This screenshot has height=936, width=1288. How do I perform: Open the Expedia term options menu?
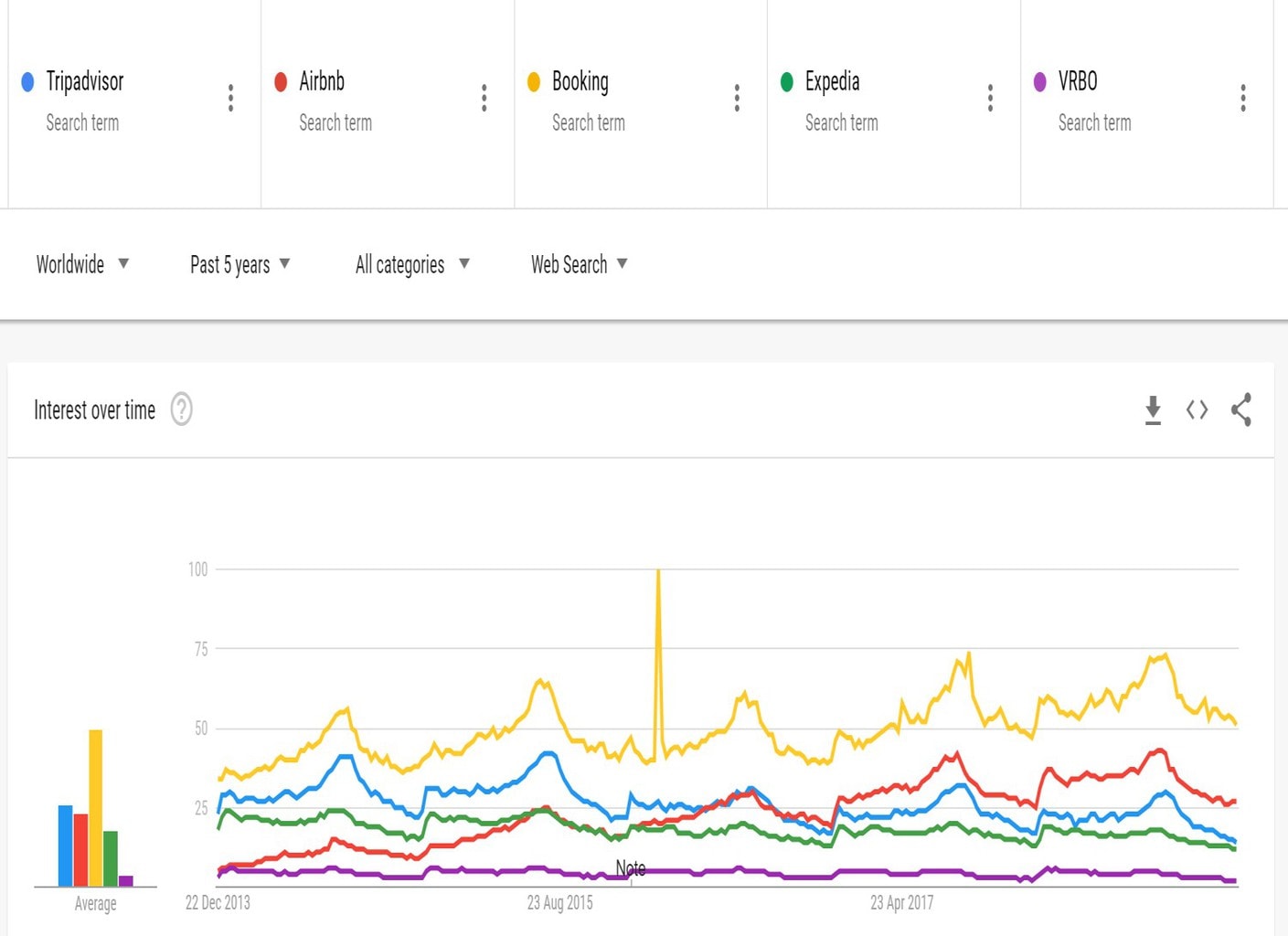[x=990, y=98]
